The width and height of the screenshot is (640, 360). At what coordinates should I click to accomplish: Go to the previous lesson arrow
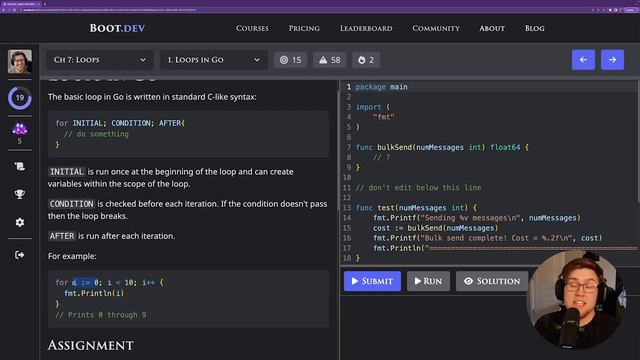coord(583,60)
